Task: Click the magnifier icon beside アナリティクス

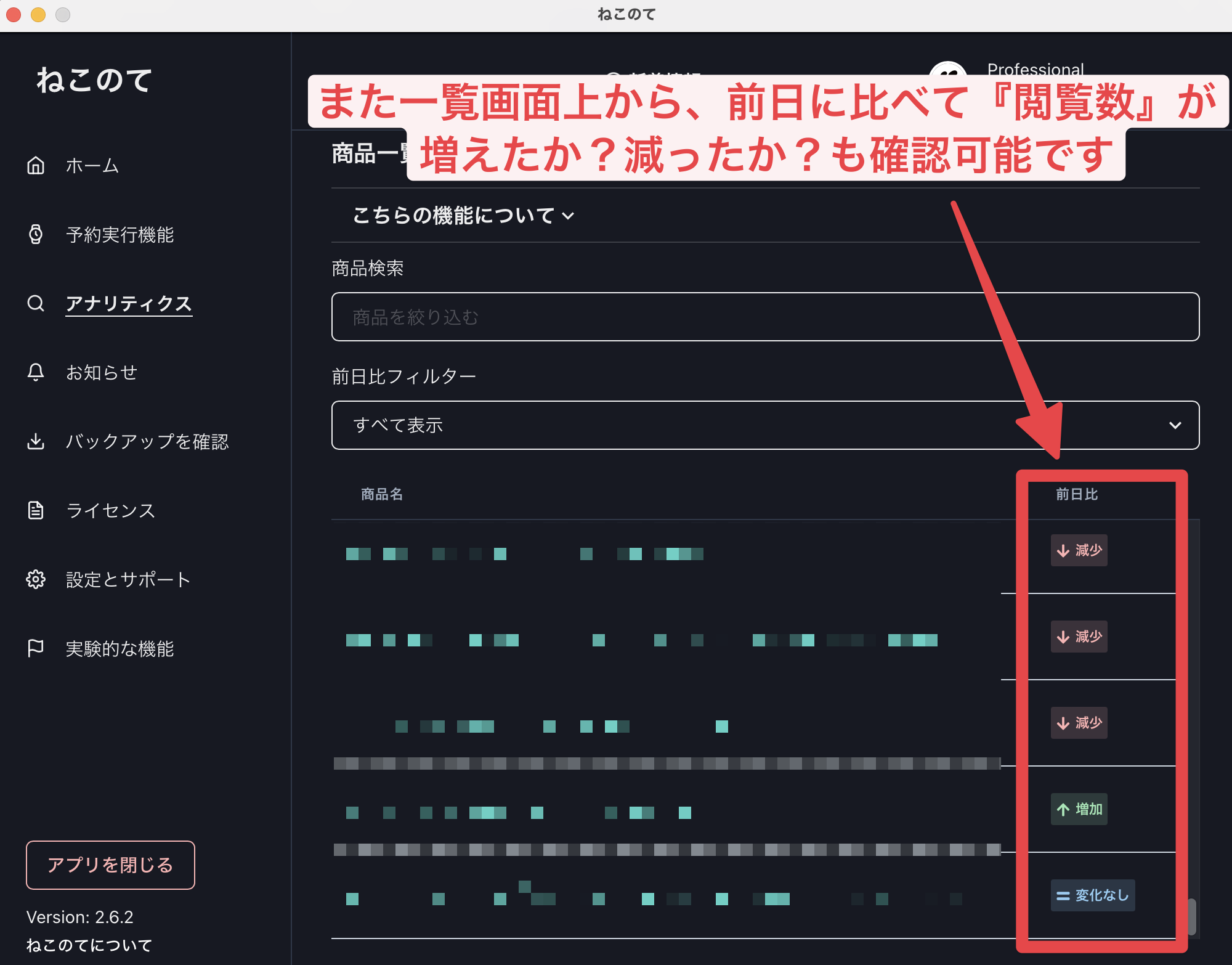Action: point(36,303)
